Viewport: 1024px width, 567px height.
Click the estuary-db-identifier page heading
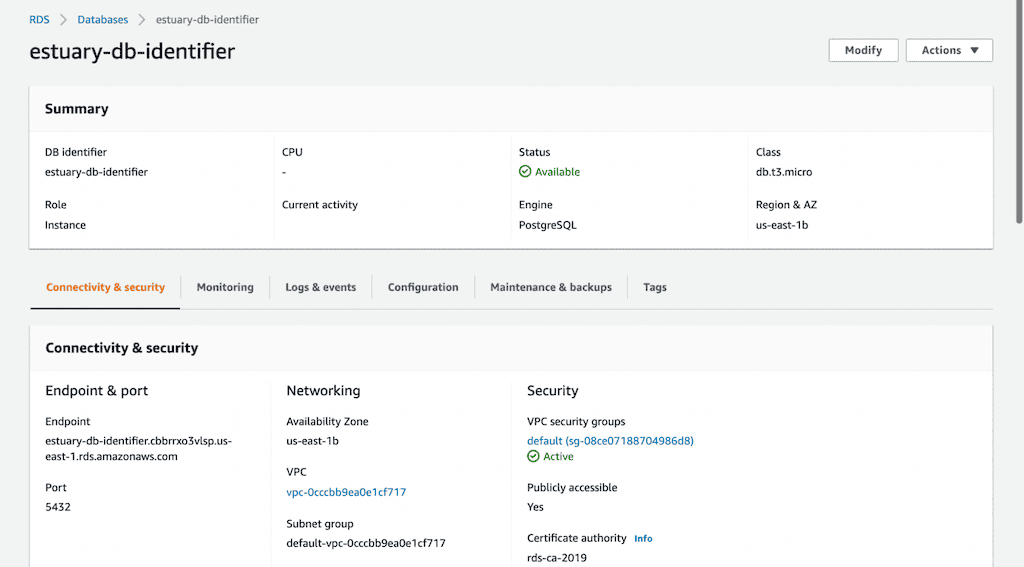(x=132, y=51)
